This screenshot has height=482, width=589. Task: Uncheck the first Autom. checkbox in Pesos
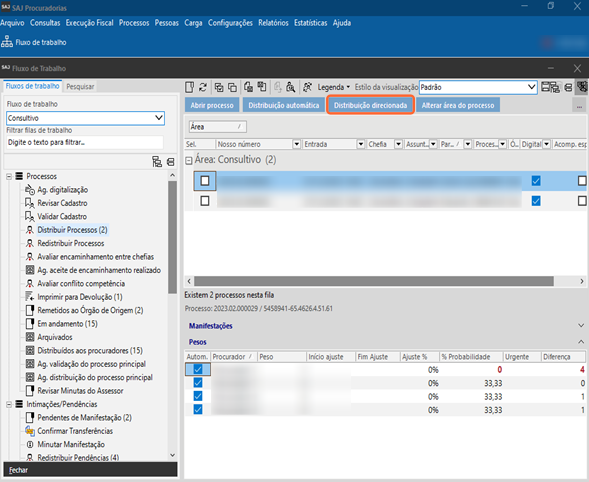[x=198, y=369]
